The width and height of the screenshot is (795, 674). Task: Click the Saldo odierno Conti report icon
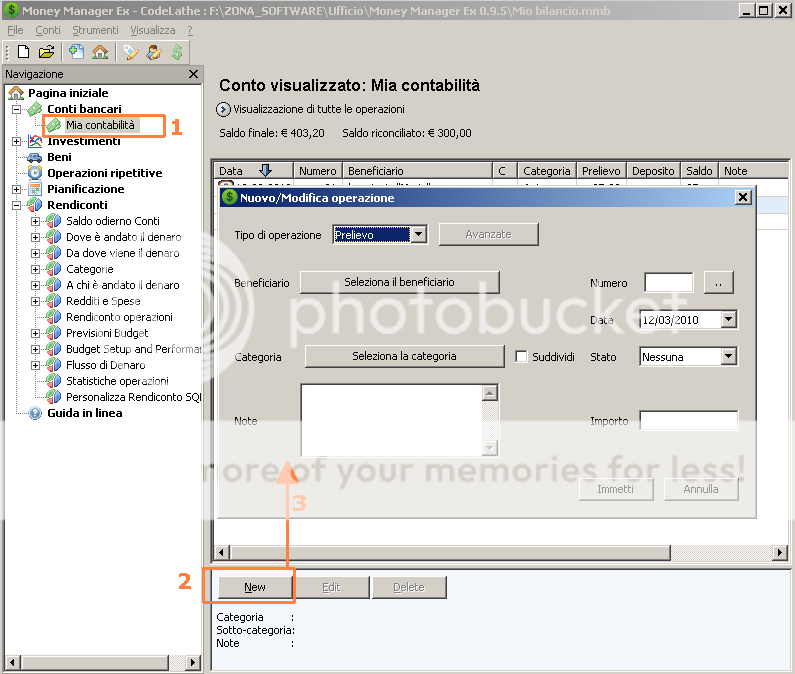[53, 221]
